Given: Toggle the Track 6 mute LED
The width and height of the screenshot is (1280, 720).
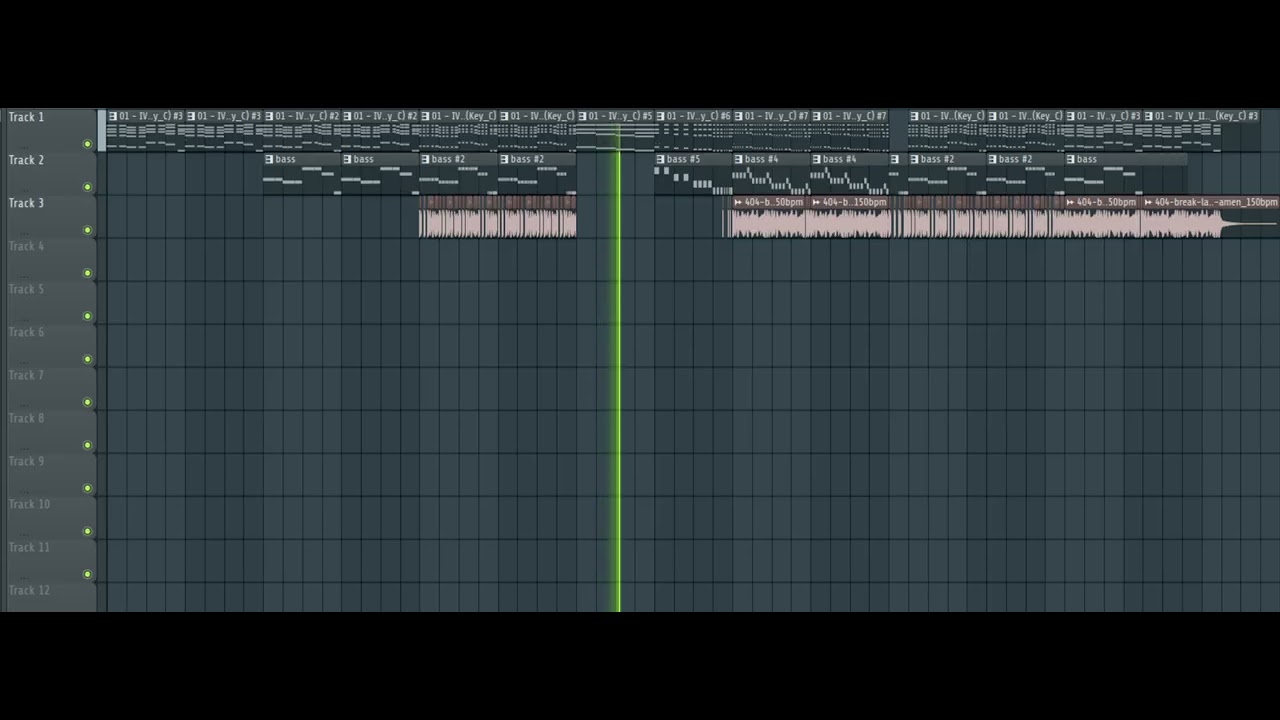Looking at the screenshot, I should [87, 359].
